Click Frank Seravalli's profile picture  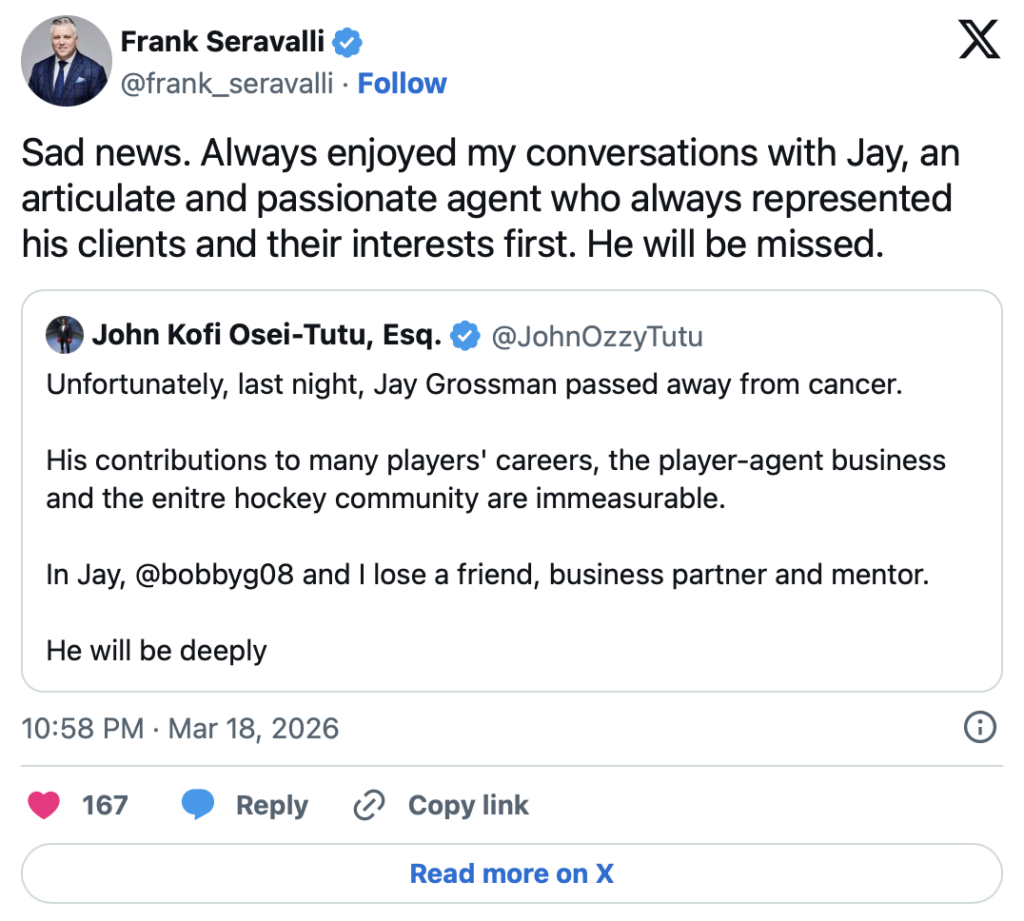(x=65, y=60)
